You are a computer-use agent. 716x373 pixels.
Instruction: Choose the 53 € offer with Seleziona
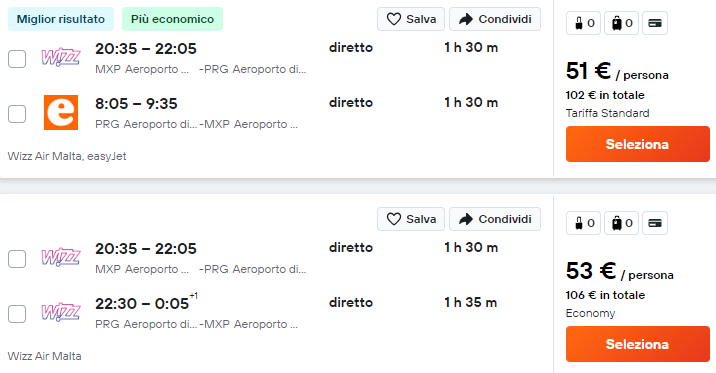click(x=637, y=344)
